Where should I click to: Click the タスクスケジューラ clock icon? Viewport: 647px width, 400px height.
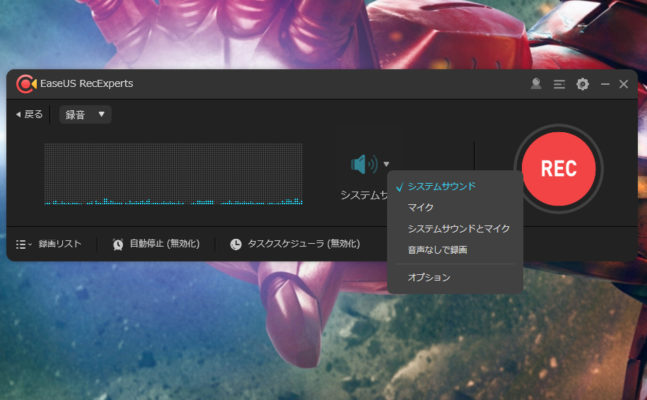pyautogui.click(x=236, y=245)
